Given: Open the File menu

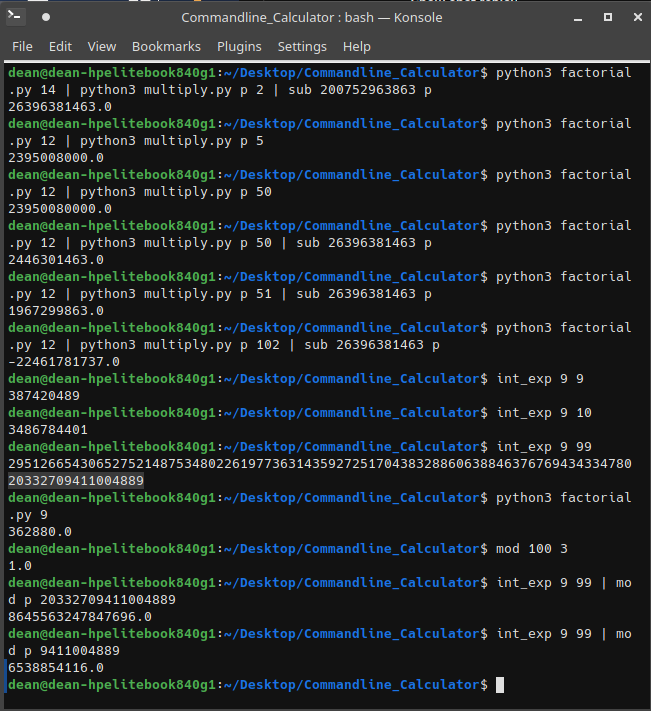Looking at the screenshot, I should (22, 46).
